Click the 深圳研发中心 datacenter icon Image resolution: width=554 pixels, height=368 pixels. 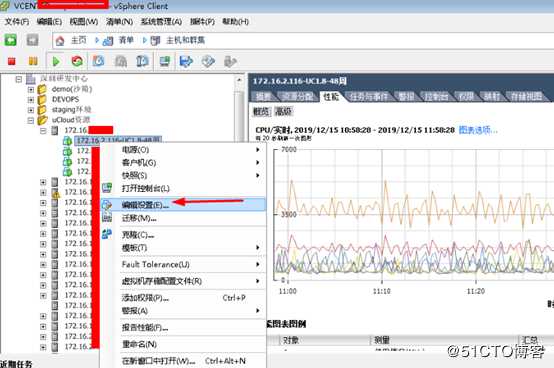click(x=31, y=79)
